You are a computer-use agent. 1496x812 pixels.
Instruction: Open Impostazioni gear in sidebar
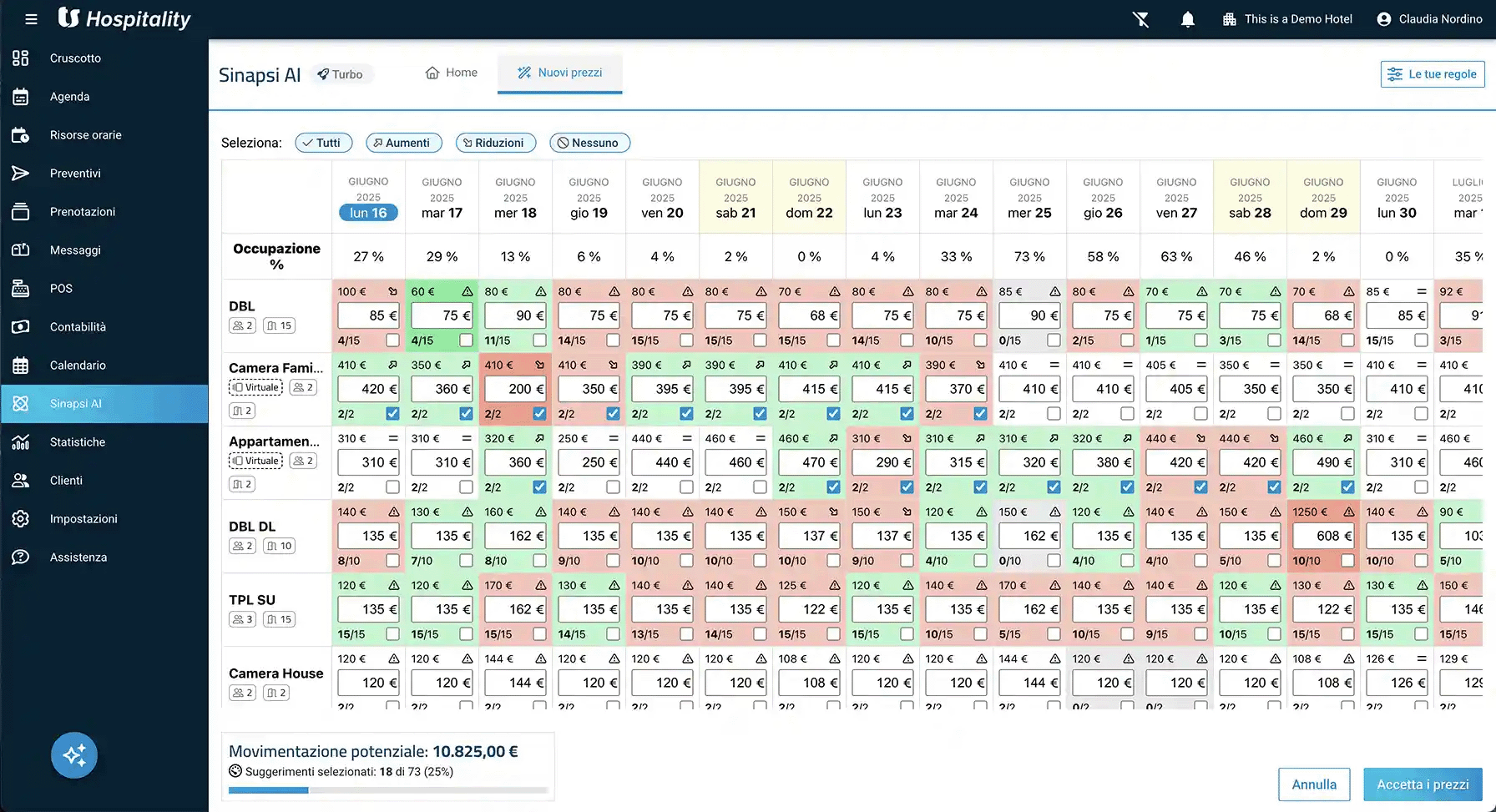tap(21, 519)
